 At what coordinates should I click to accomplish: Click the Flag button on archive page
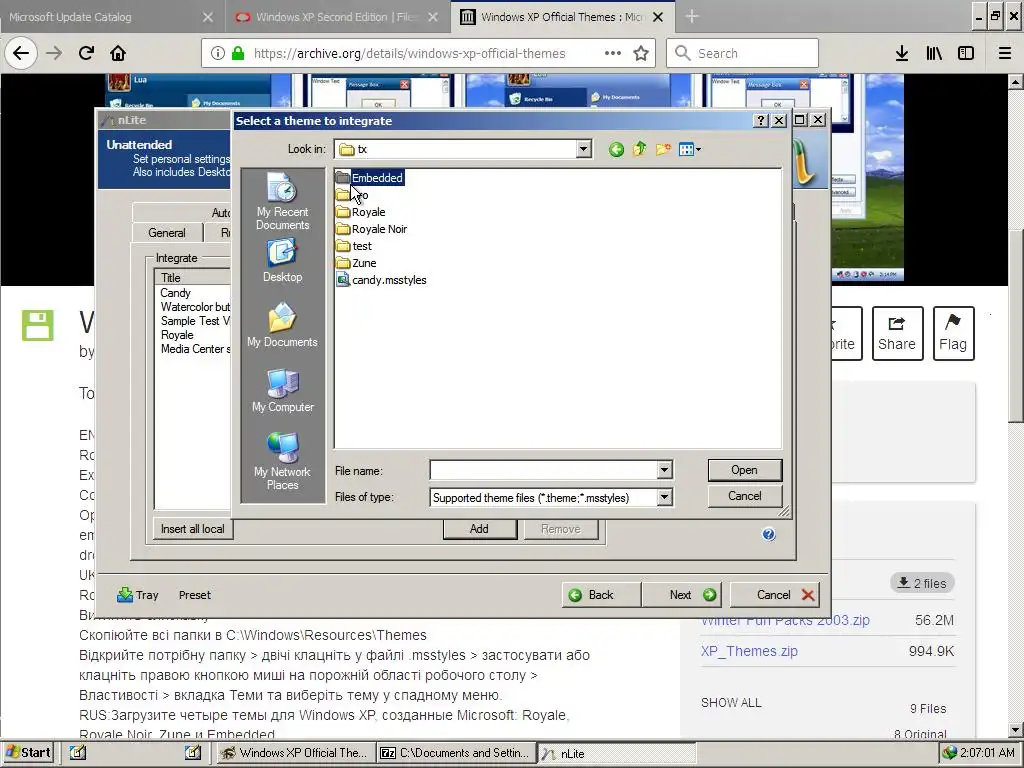coord(953,333)
